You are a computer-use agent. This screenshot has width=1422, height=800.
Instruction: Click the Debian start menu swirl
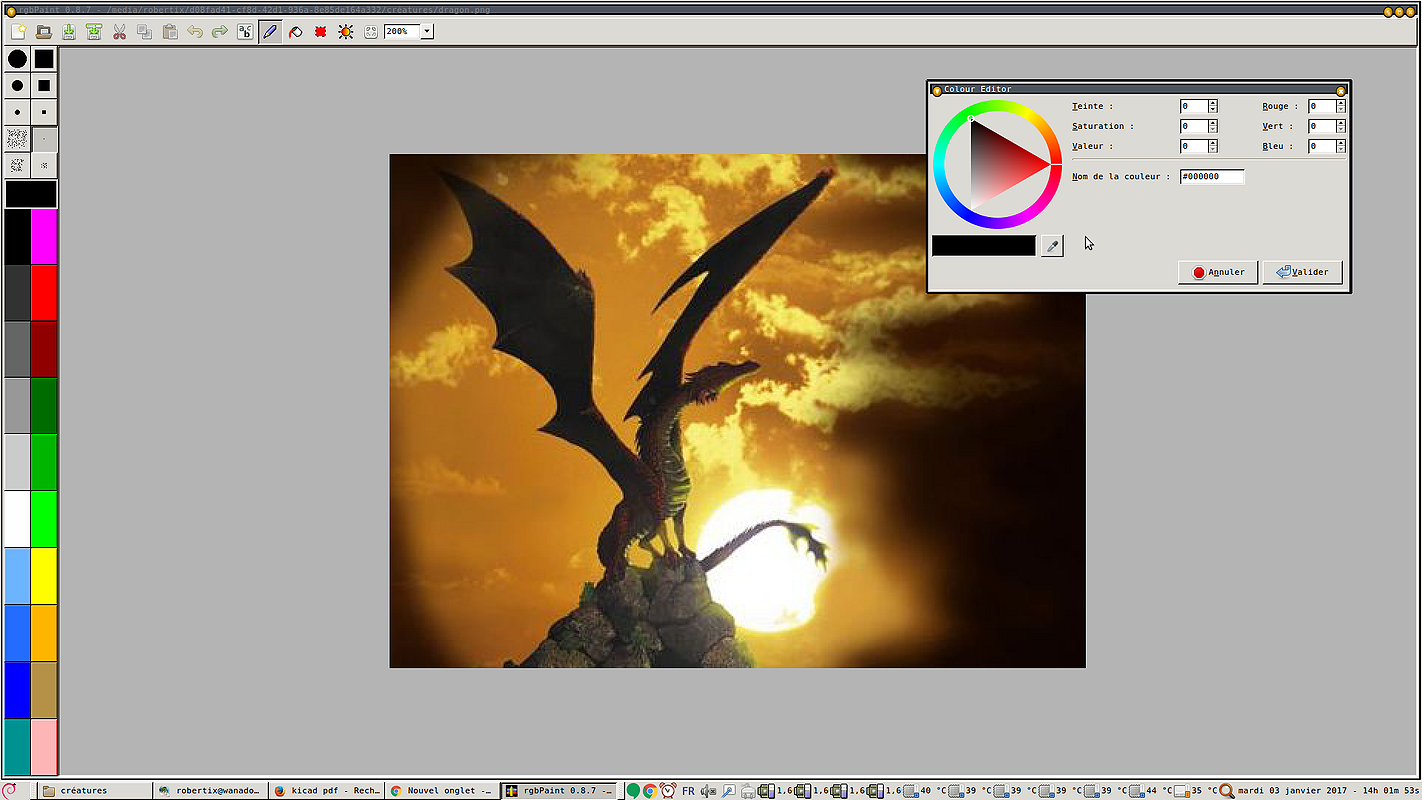11,790
